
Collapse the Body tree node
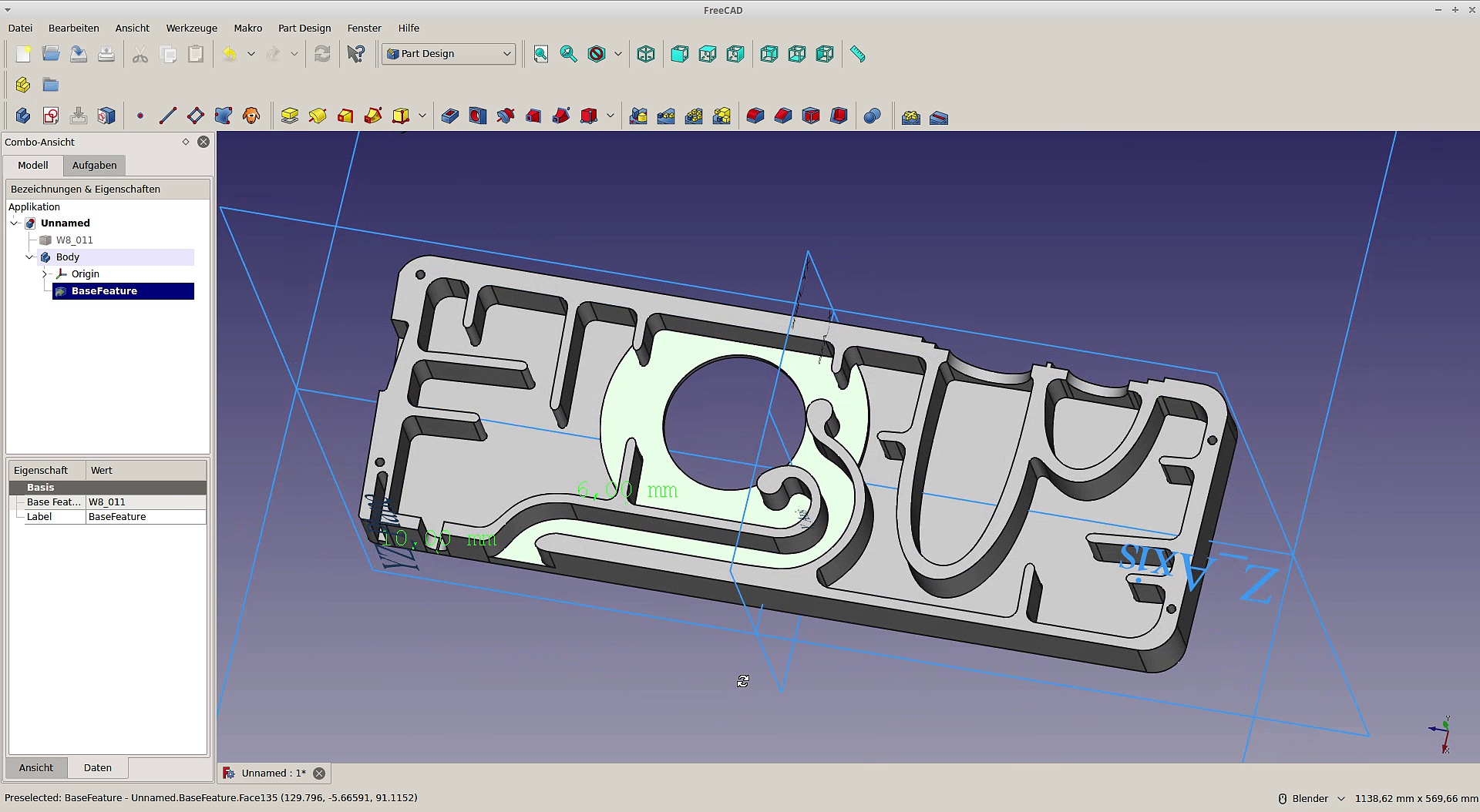[29, 257]
